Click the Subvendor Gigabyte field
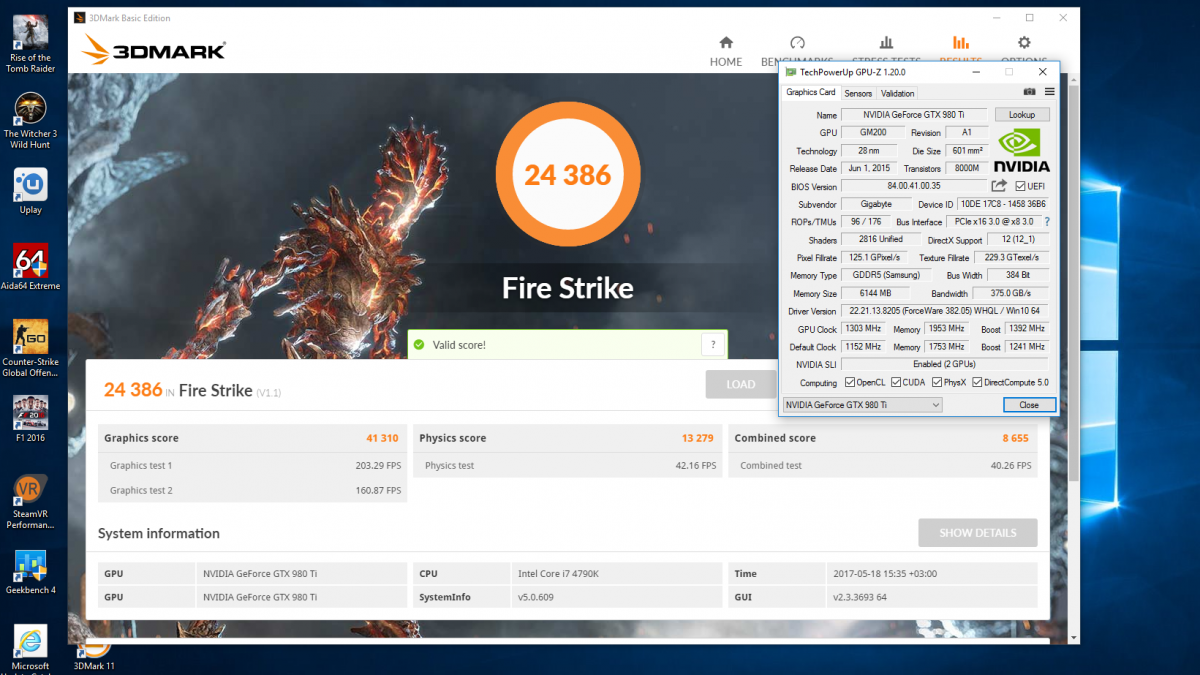 [876, 204]
